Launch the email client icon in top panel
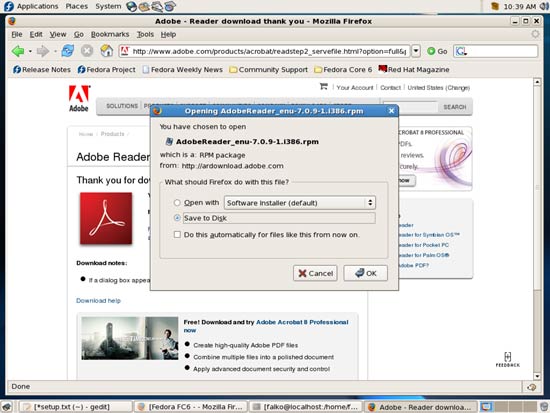 click(x=144, y=6)
